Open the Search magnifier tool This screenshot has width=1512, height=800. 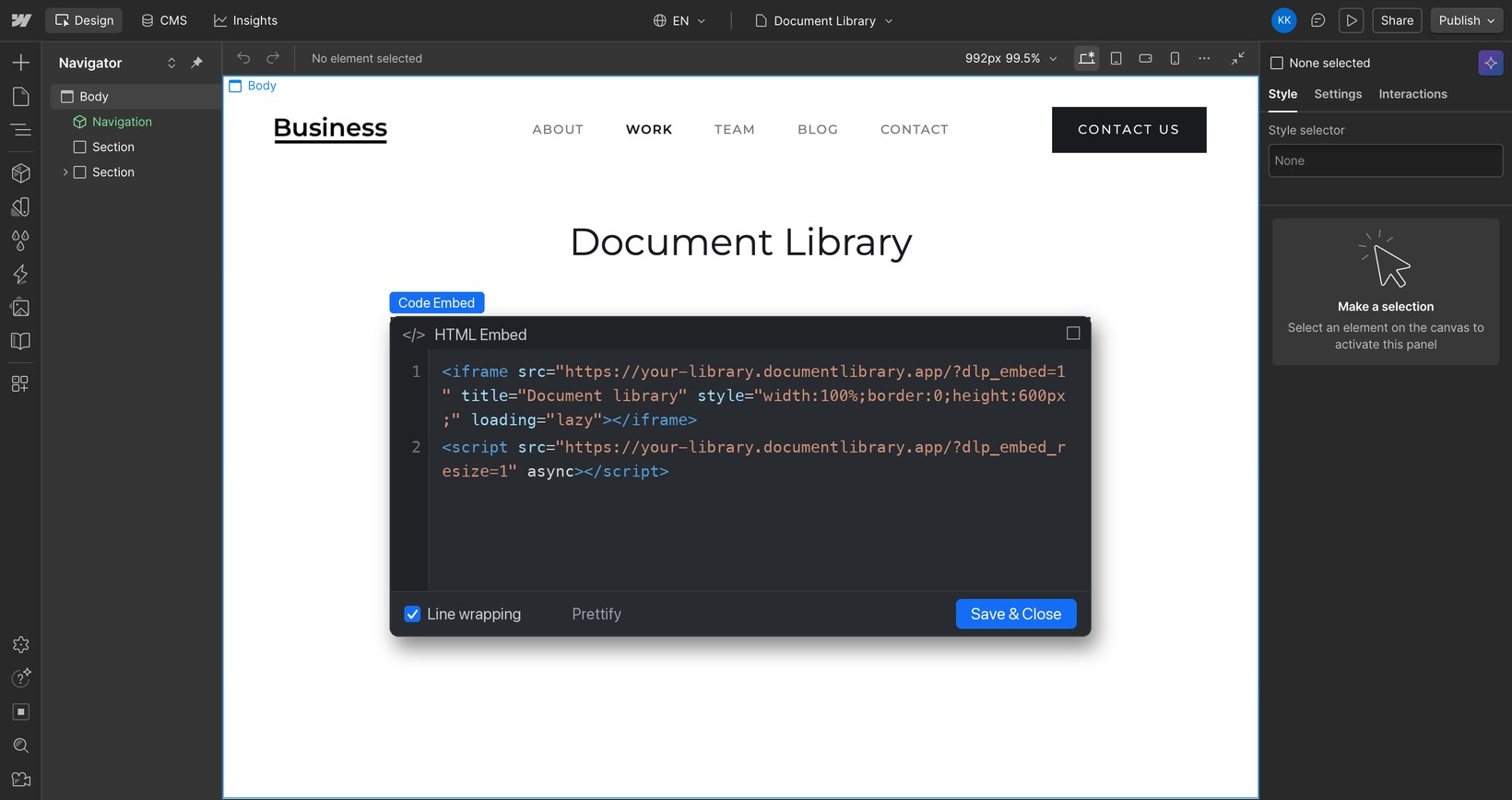tap(20, 746)
